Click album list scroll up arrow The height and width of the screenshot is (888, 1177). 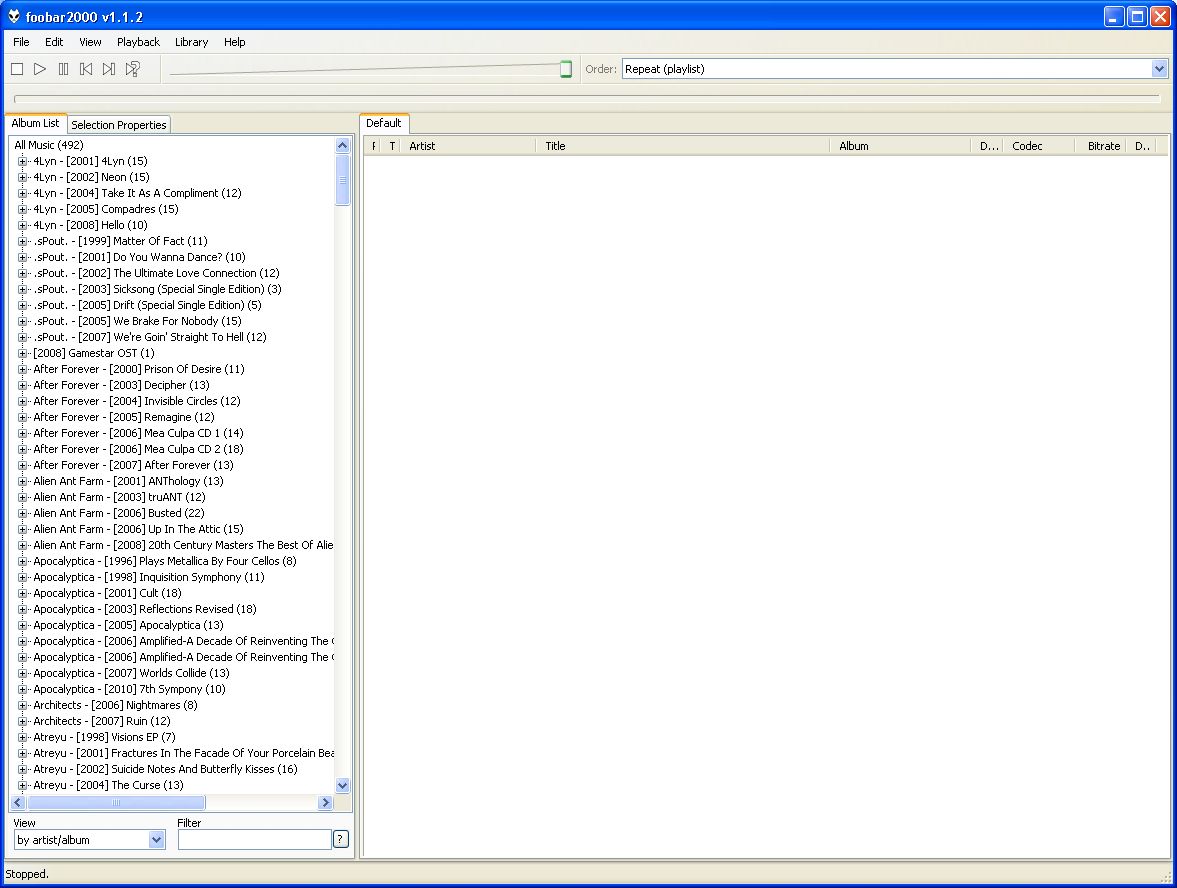click(342, 146)
